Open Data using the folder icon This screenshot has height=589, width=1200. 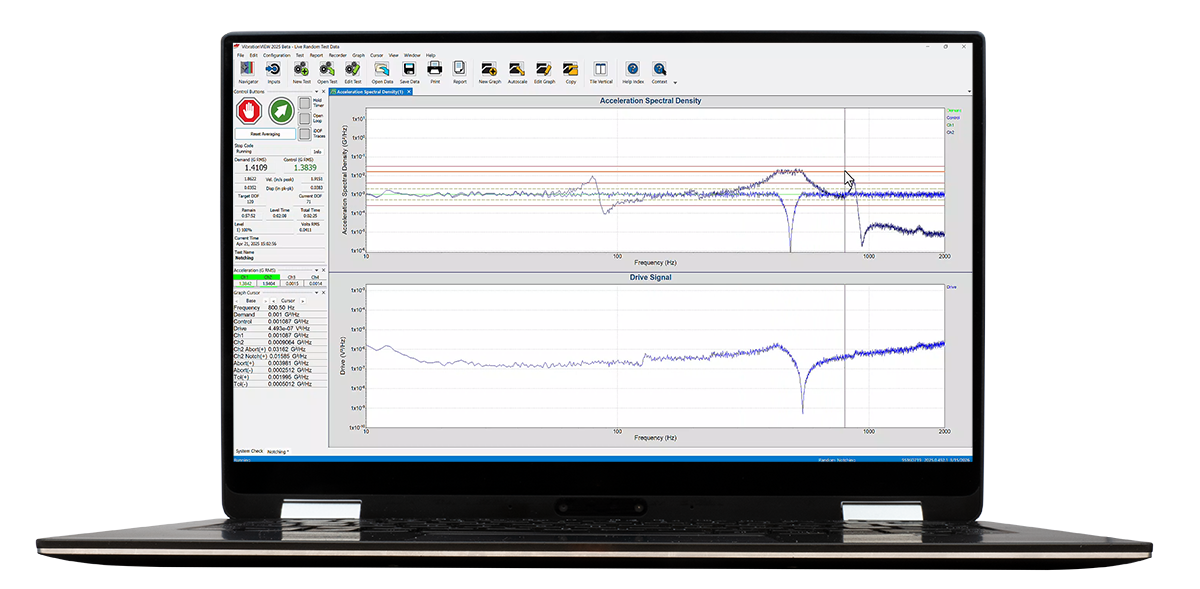point(382,70)
